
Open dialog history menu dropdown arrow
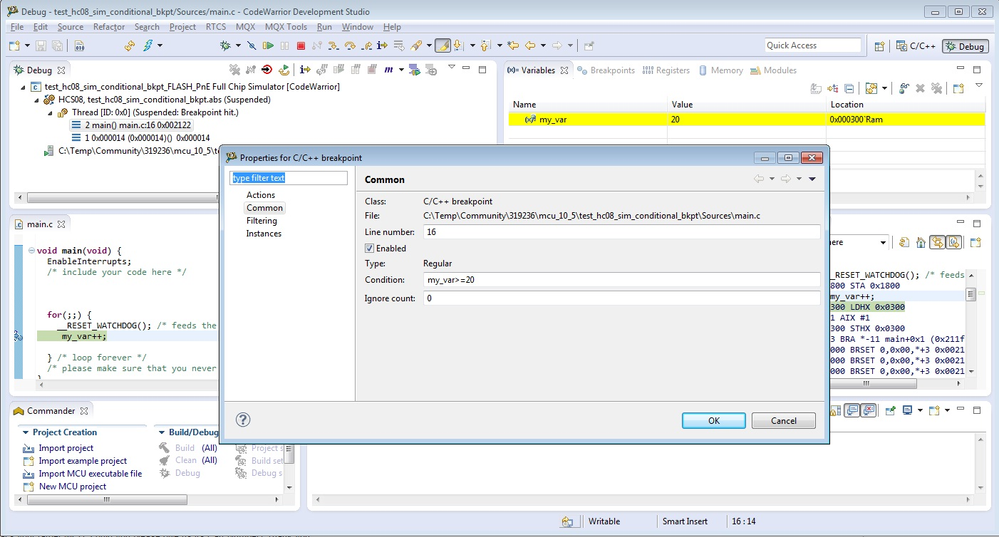click(x=812, y=179)
